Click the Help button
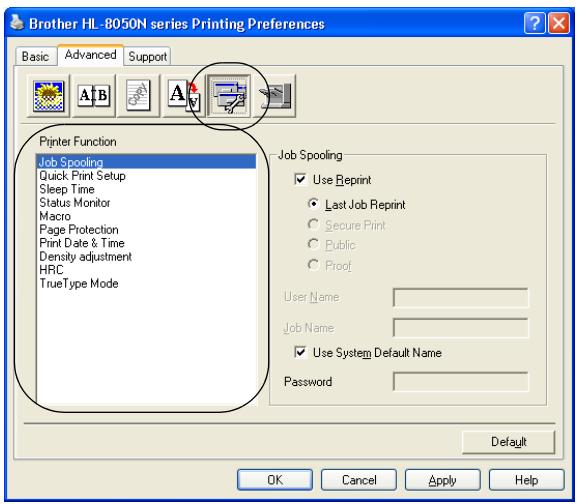Viewport: 581px width, 504px height. point(527,480)
